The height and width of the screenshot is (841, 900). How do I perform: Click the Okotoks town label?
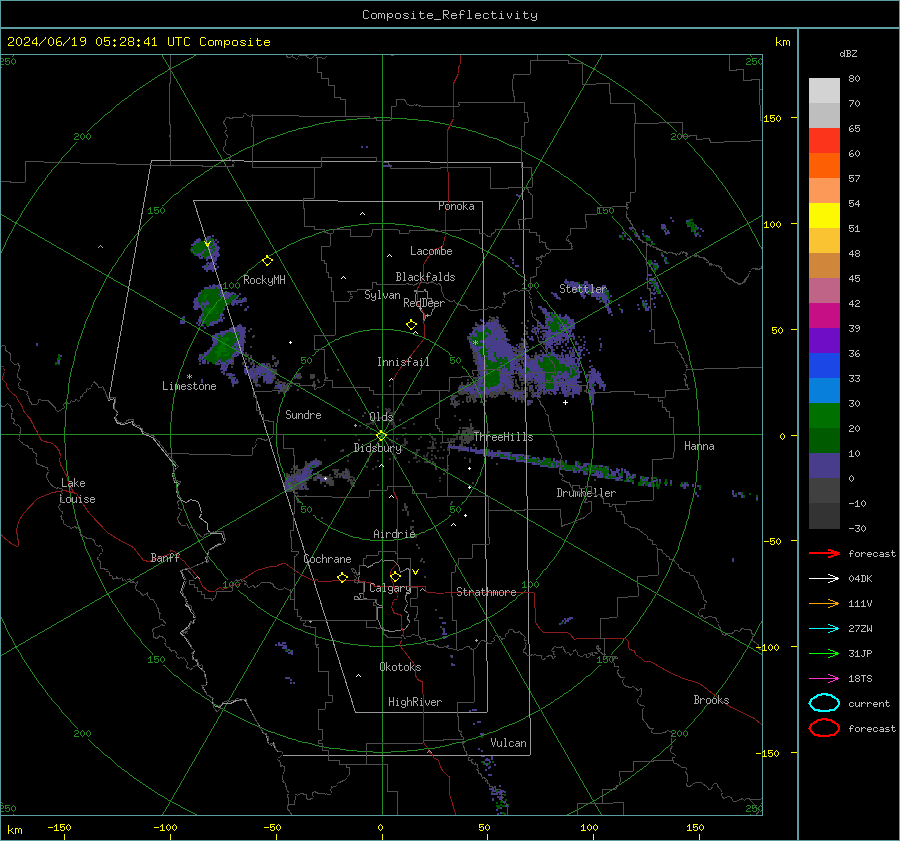tap(400, 667)
